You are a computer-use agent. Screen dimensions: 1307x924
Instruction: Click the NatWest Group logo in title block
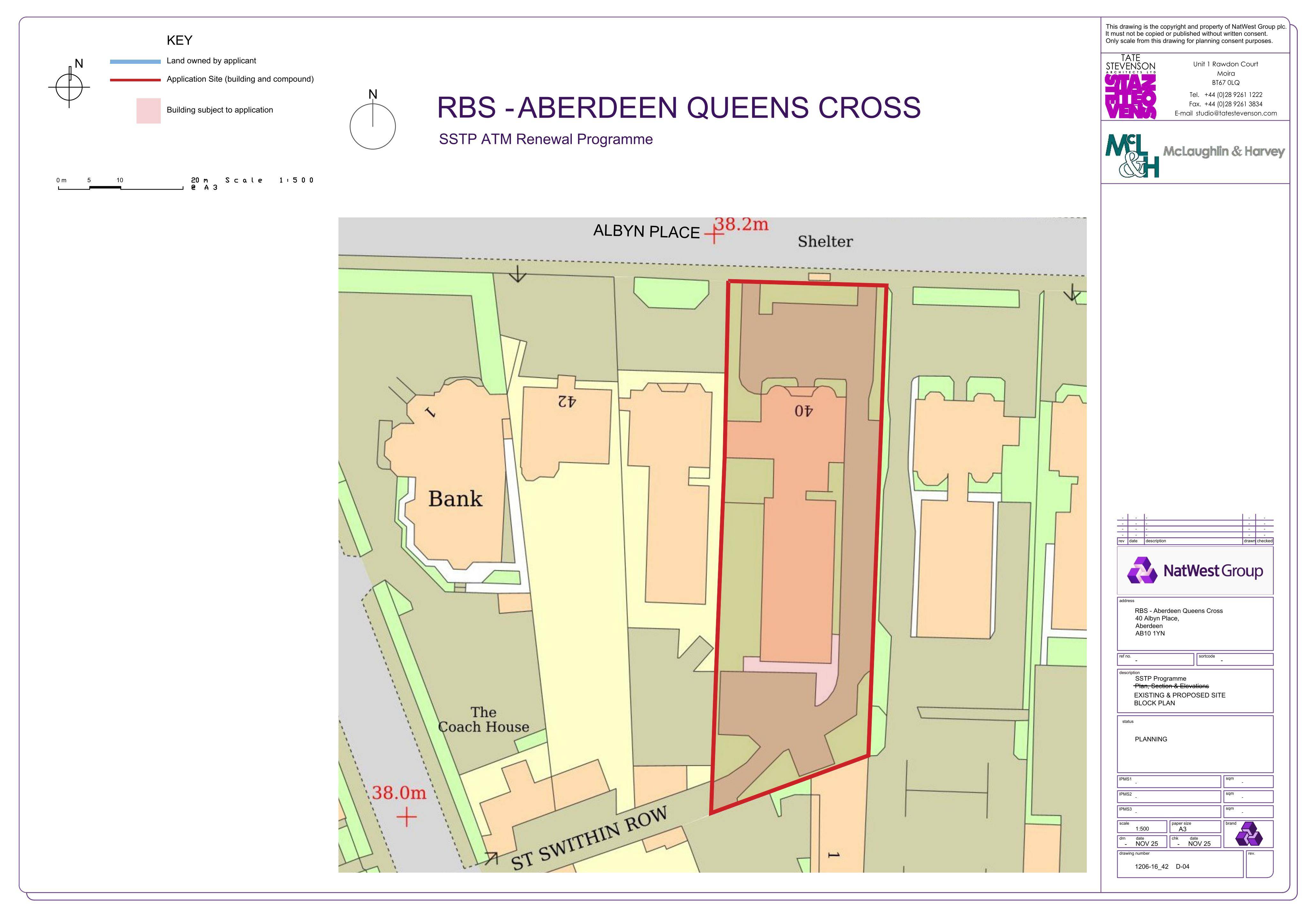1195,570
